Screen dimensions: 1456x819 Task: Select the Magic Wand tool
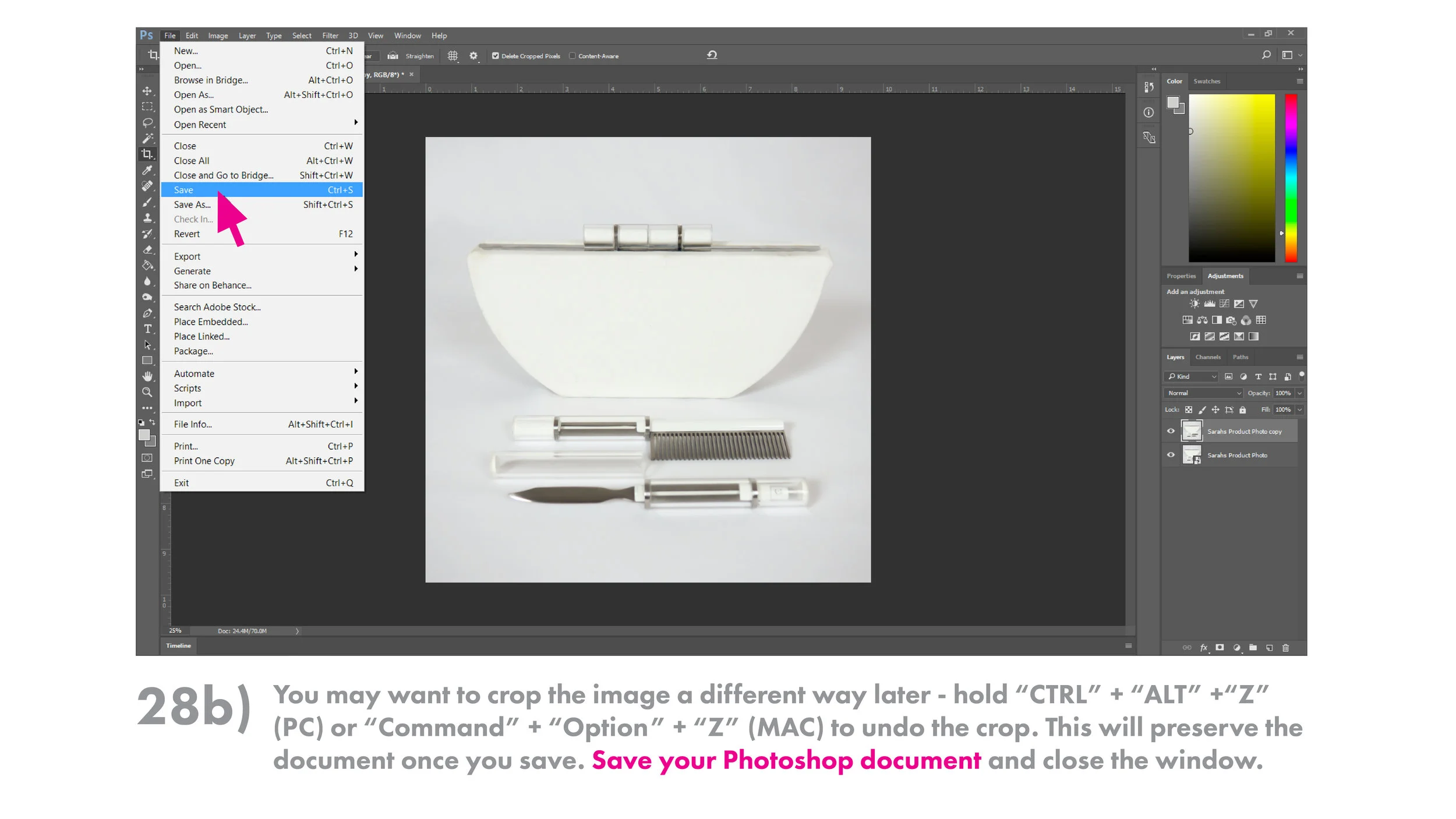[x=147, y=139]
